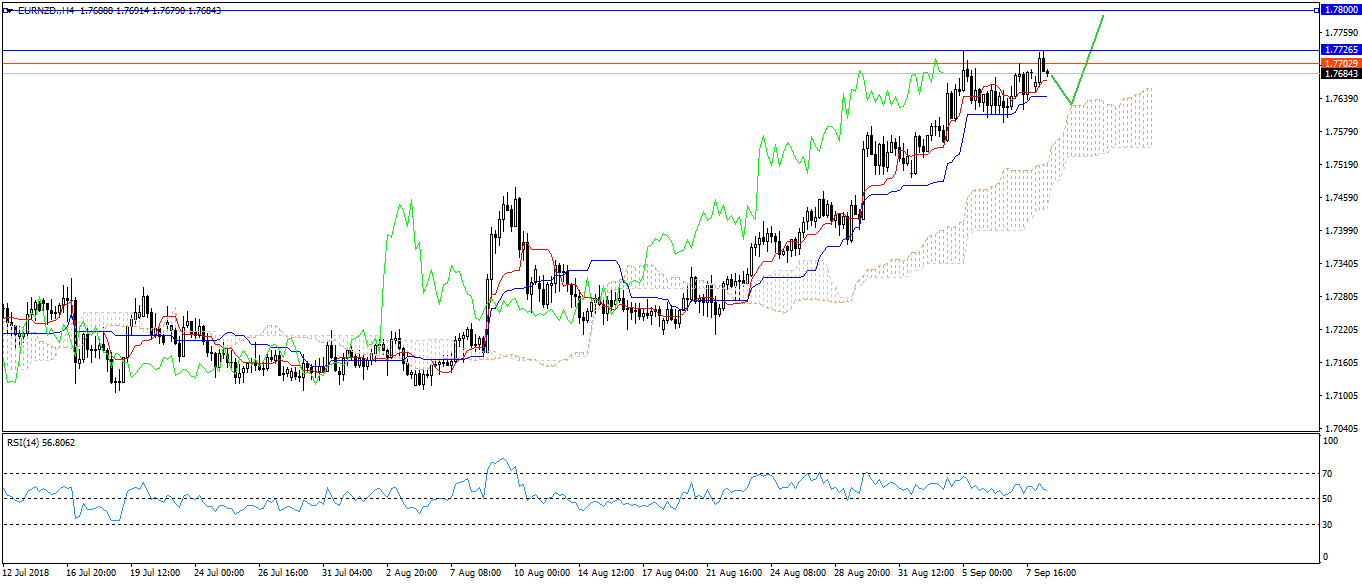Screen dimensions: 1362x584
Task: Pick the 2 Aug 20:00 time marker
Action: [412, 573]
